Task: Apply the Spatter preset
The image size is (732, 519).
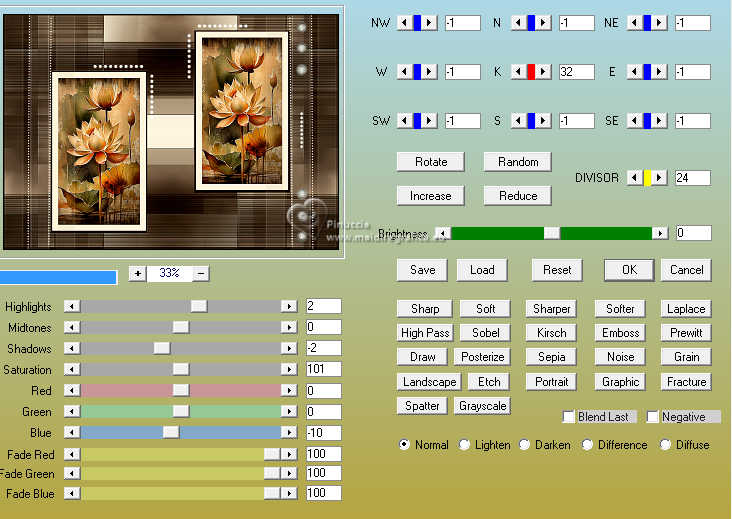Action: click(422, 406)
